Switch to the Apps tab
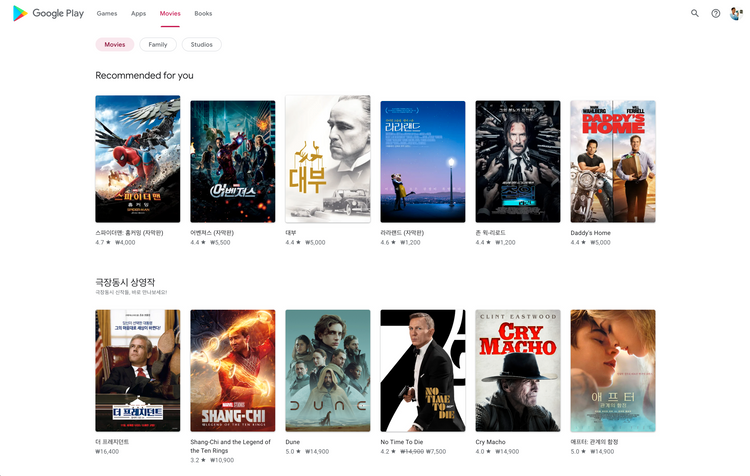The image size is (750, 476). 138,13
